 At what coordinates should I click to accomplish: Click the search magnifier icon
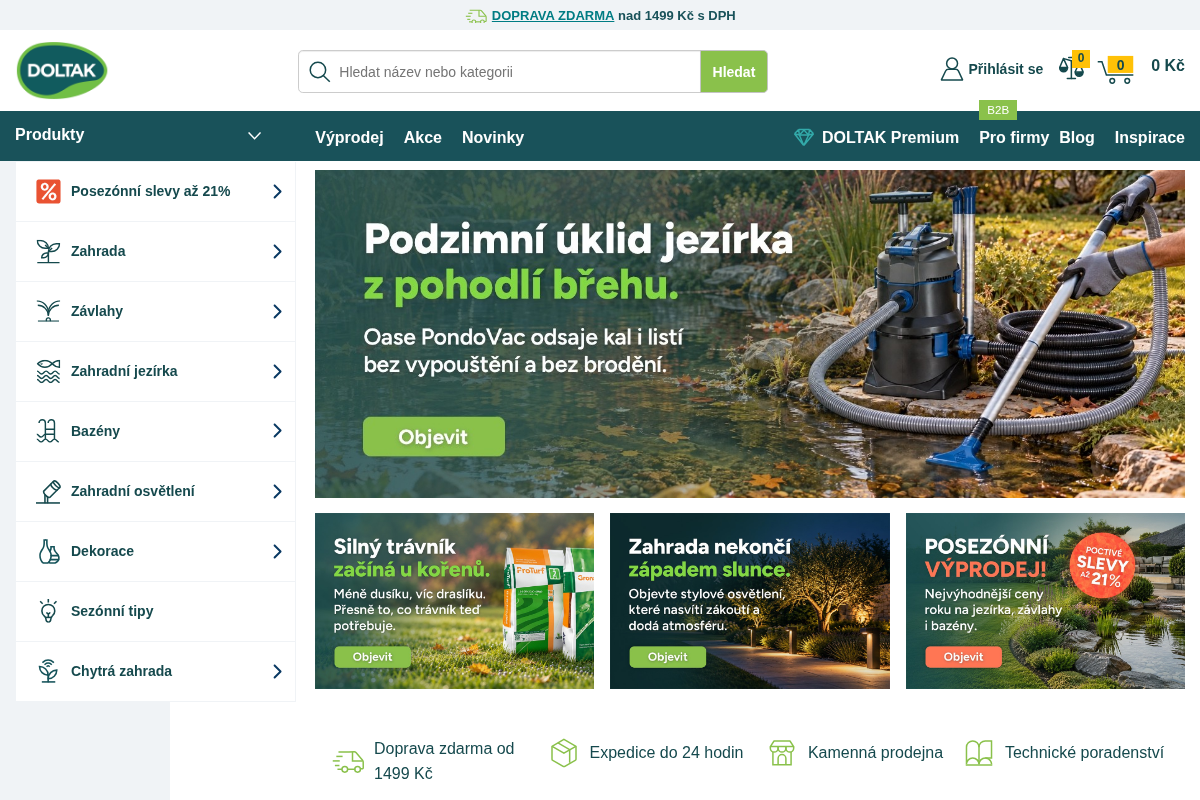click(320, 72)
